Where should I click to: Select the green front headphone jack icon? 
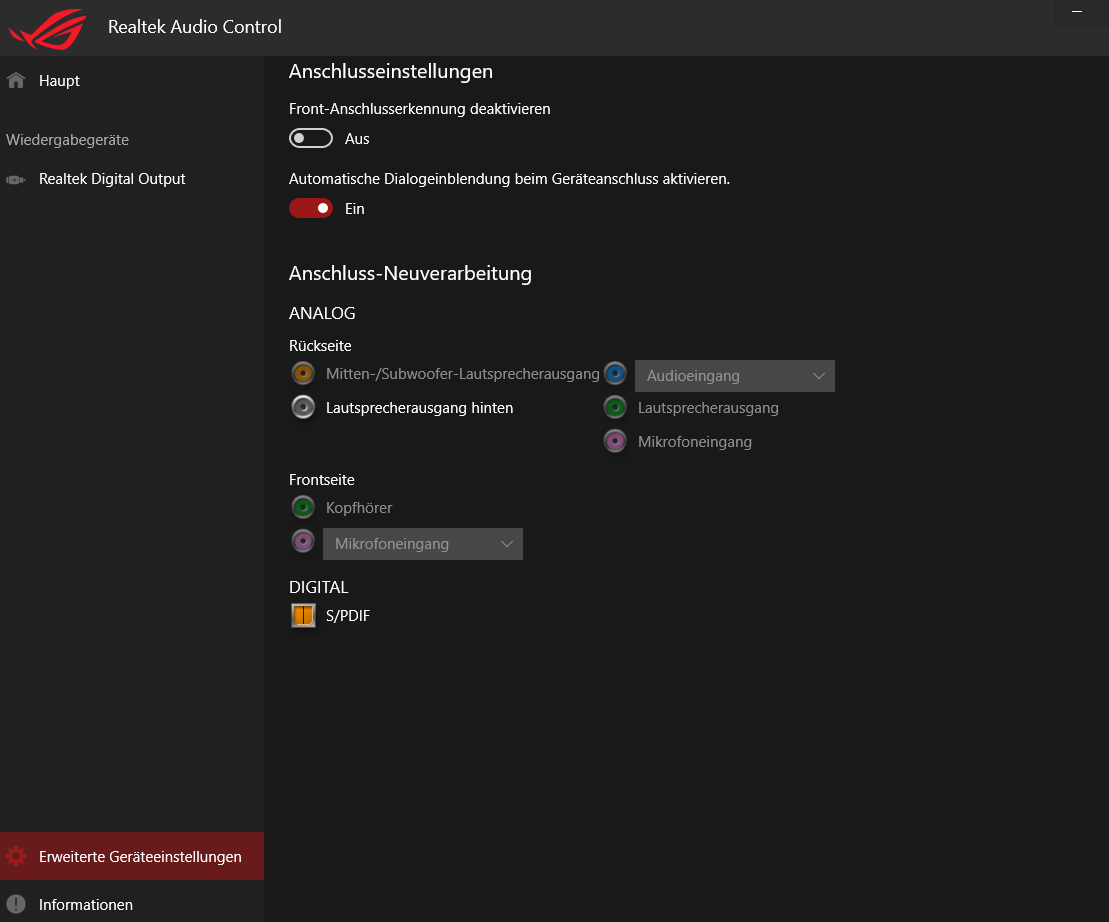303,506
